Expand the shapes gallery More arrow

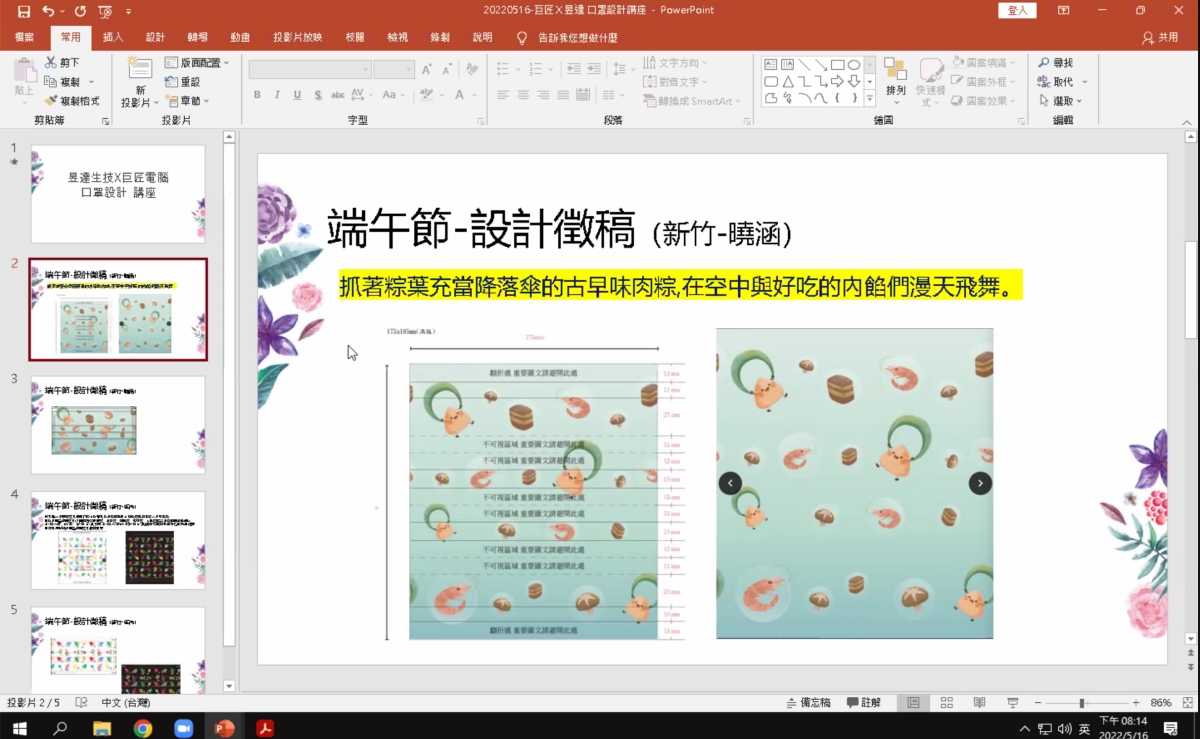[x=870, y=98]
